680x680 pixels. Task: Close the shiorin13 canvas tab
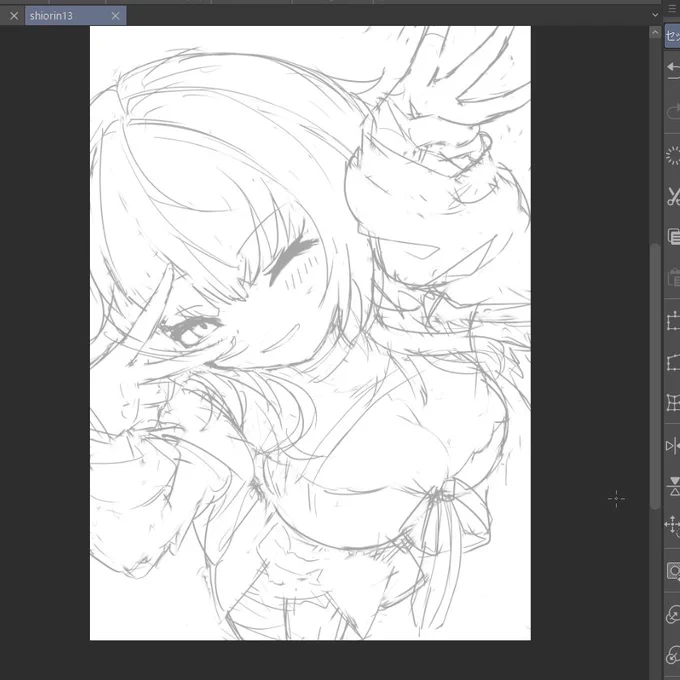coord(115,16)
